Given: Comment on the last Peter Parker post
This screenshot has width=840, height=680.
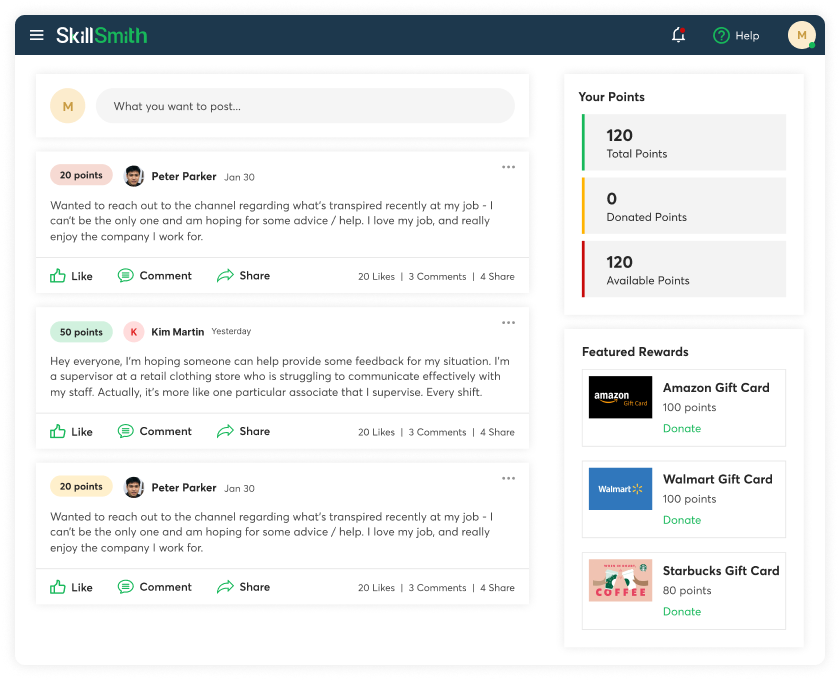Looking at the screenshot, I should pyautogui.click(x=154, y=587).
